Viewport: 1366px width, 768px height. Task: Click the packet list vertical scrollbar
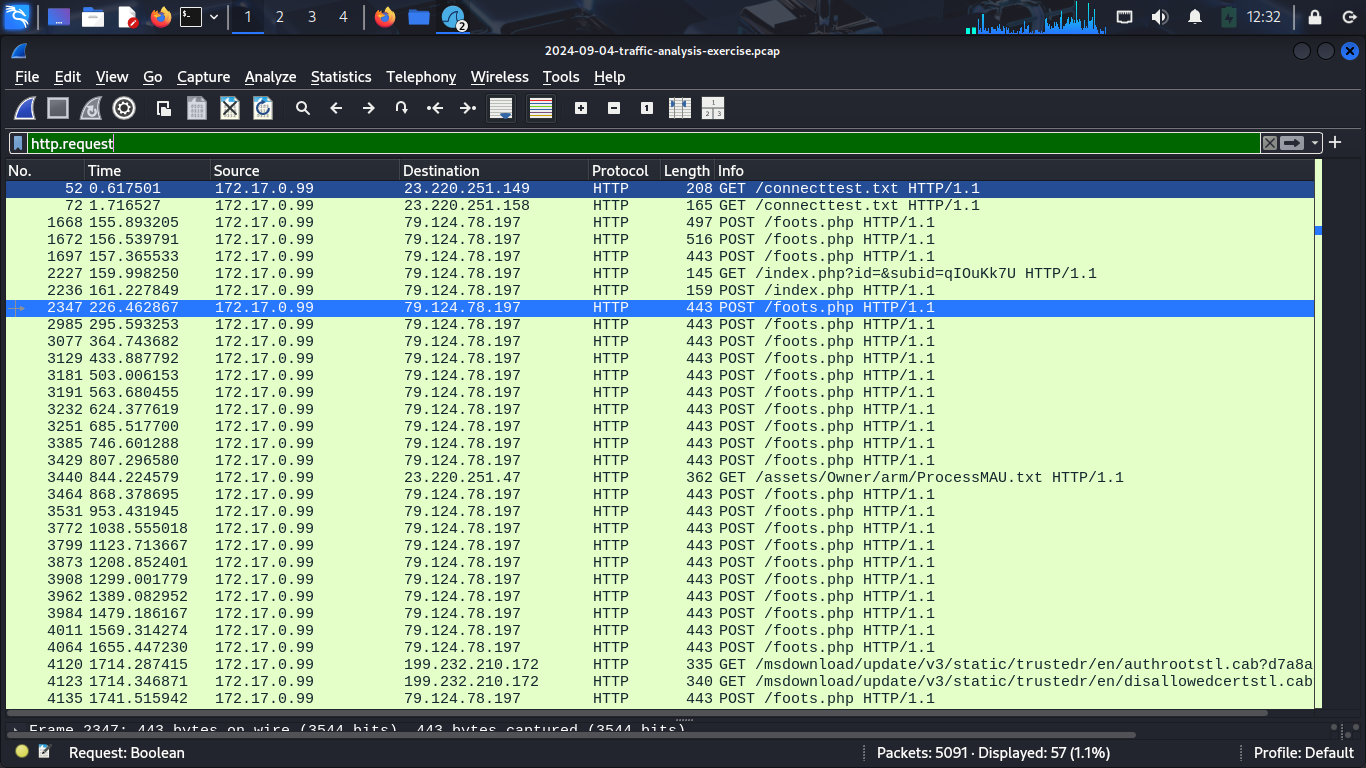1319,400
